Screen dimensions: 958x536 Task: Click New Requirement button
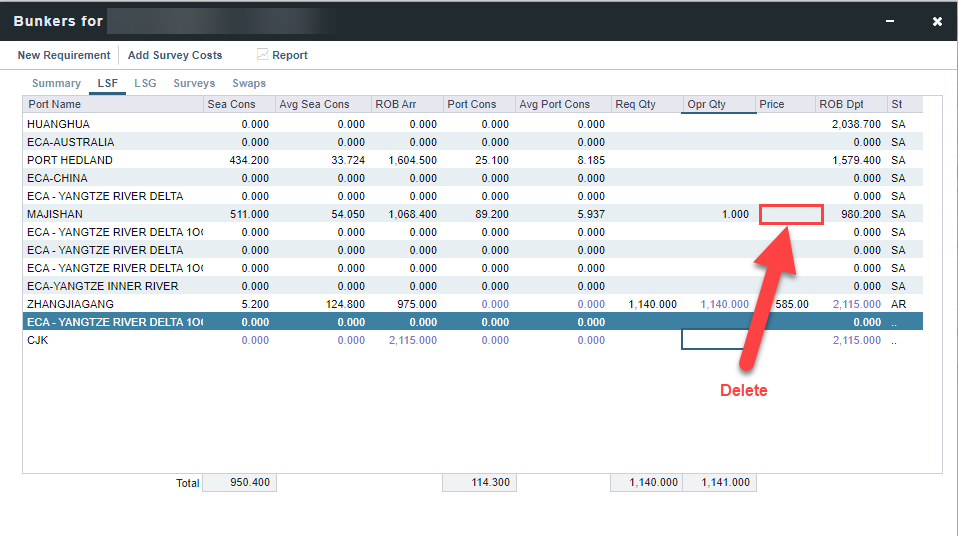(64, 55)
